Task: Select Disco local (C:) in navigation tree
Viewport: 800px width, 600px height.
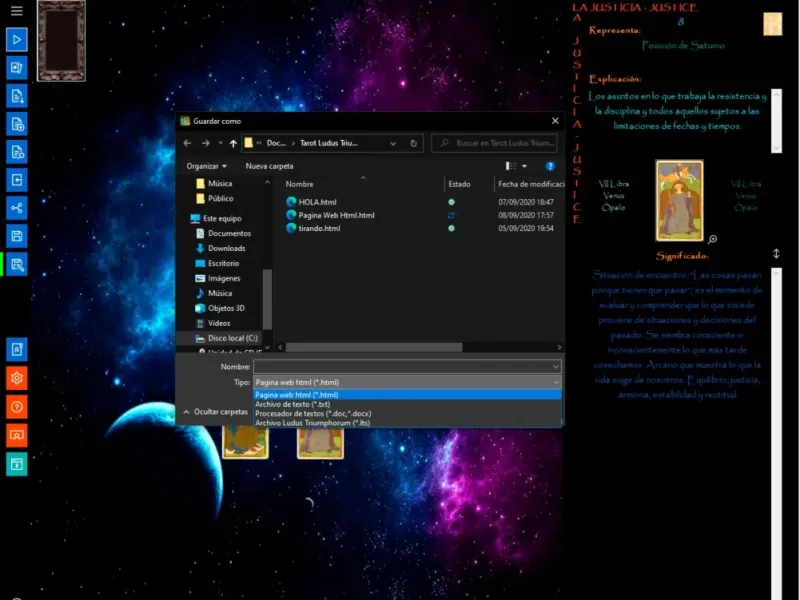Action: [232, 338]
